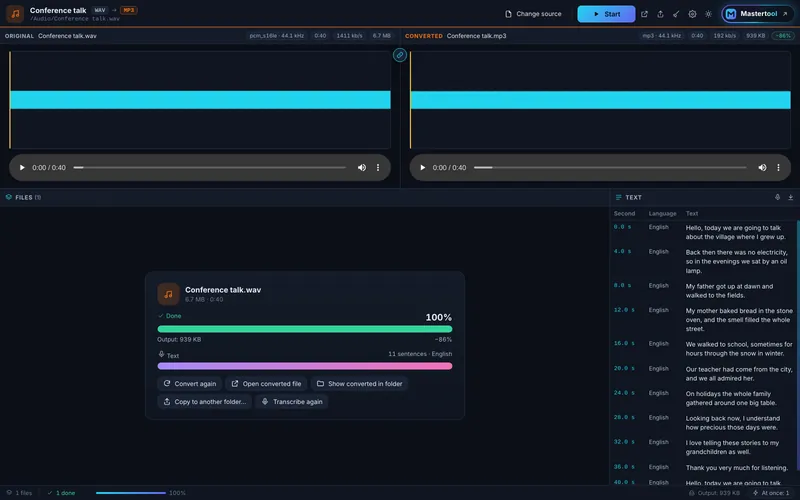800x500 pixels.
Task: Open settings via the gear icon
Action: pos(692,14)
